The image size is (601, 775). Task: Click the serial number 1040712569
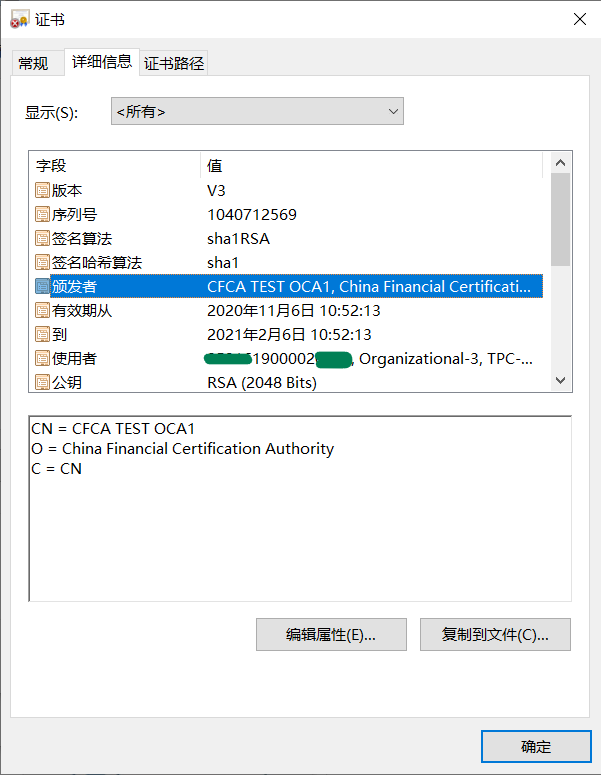[252, 215]
